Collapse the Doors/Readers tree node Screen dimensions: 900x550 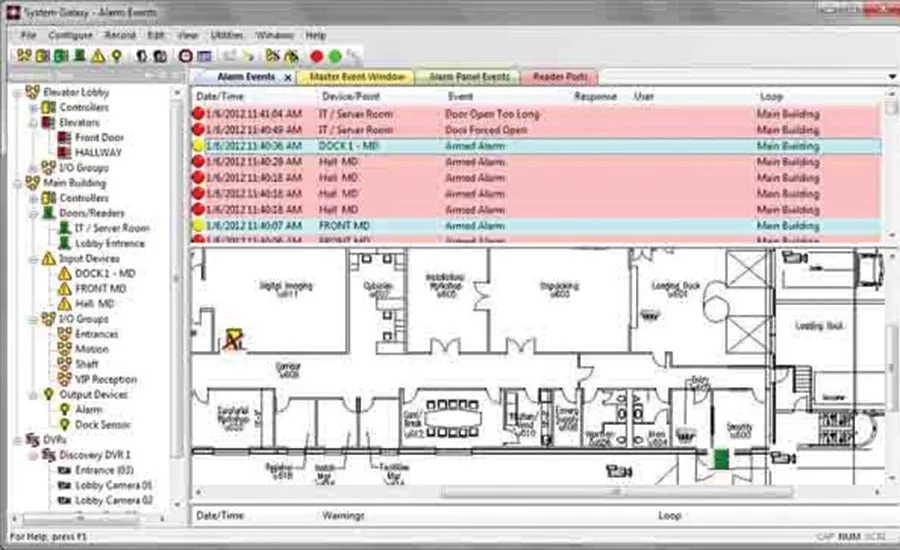[x=33, y=213]
